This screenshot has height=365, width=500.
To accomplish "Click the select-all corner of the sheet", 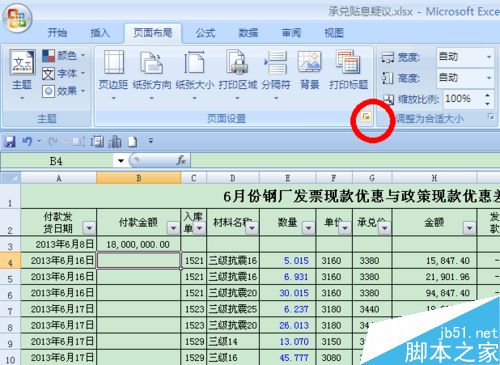I will [10, 178].
